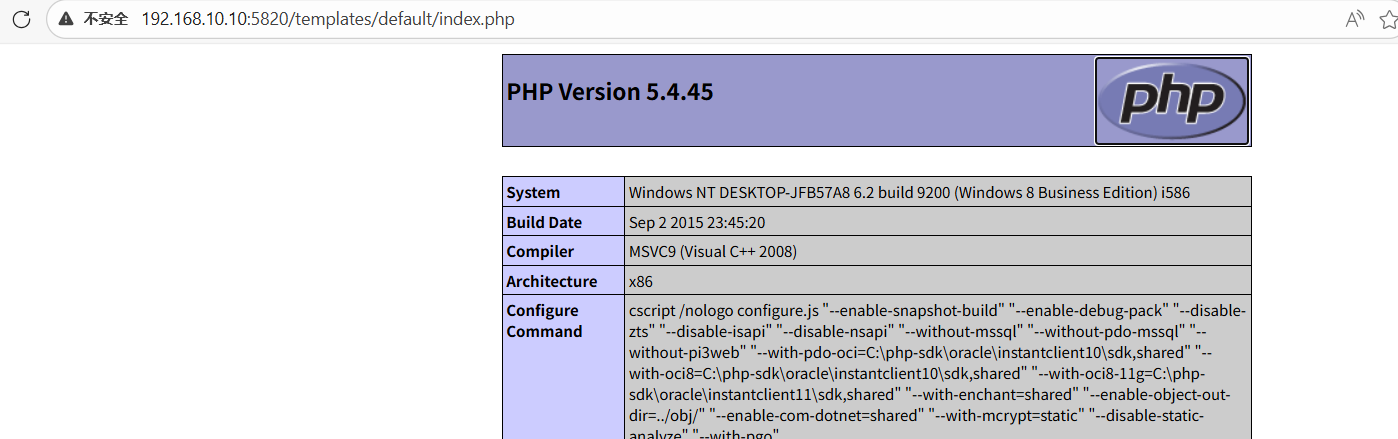The width and height of the screenshot is (1398, 439).
Task: Reload the current page
Action: (21, 19)
